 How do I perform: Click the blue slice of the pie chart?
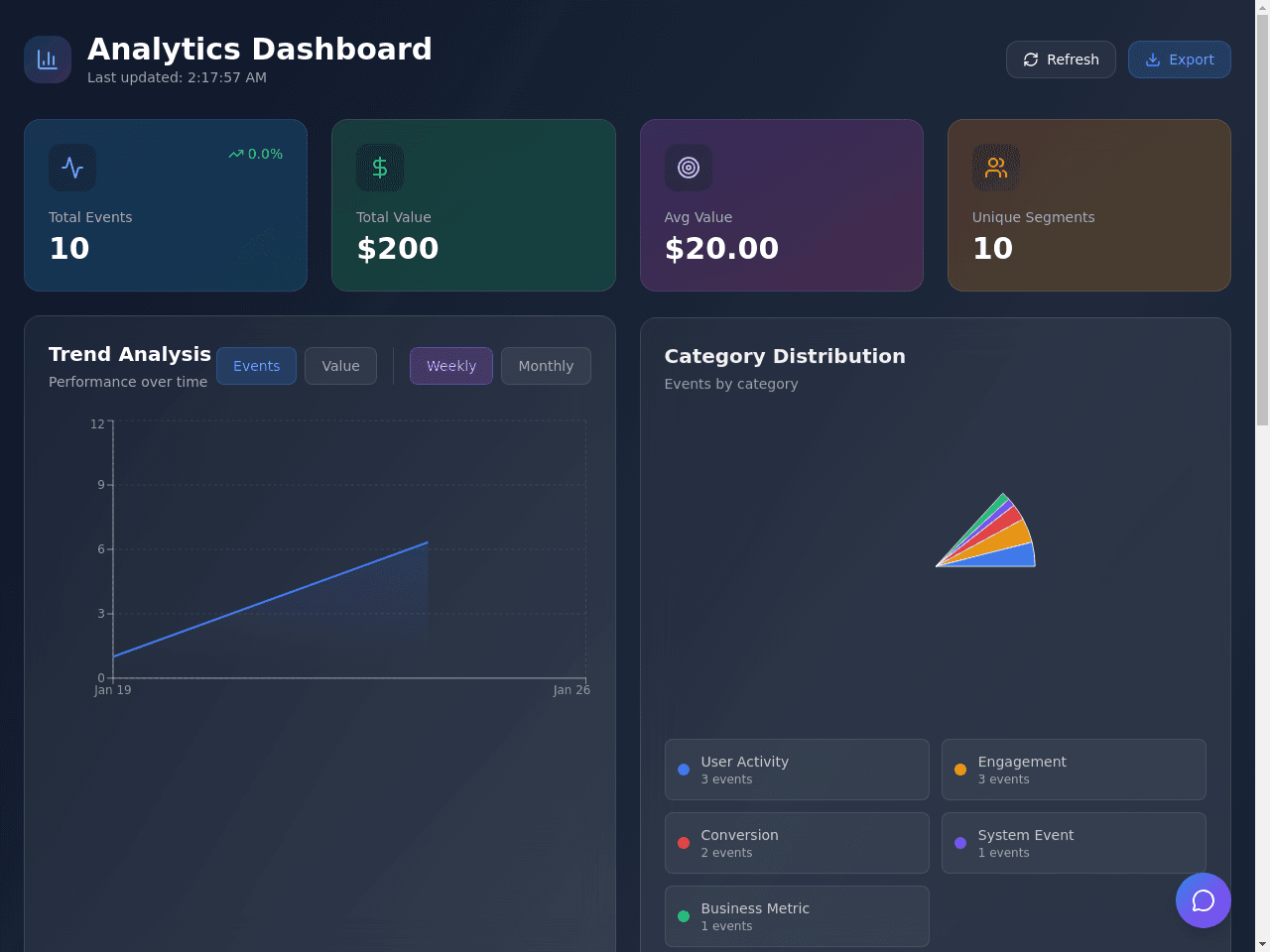(x=1007, y=557)
